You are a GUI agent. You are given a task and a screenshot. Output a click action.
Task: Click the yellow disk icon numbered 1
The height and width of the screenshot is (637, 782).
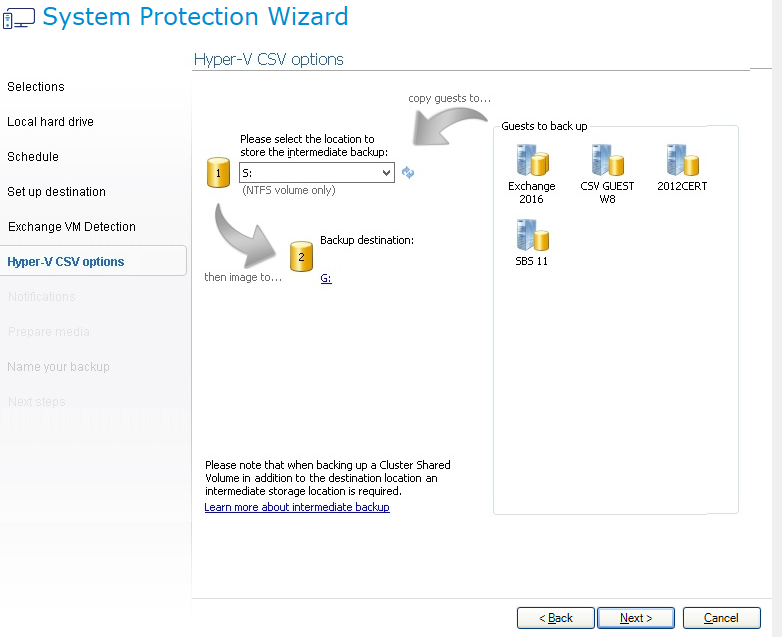click(x=218, y=173)
